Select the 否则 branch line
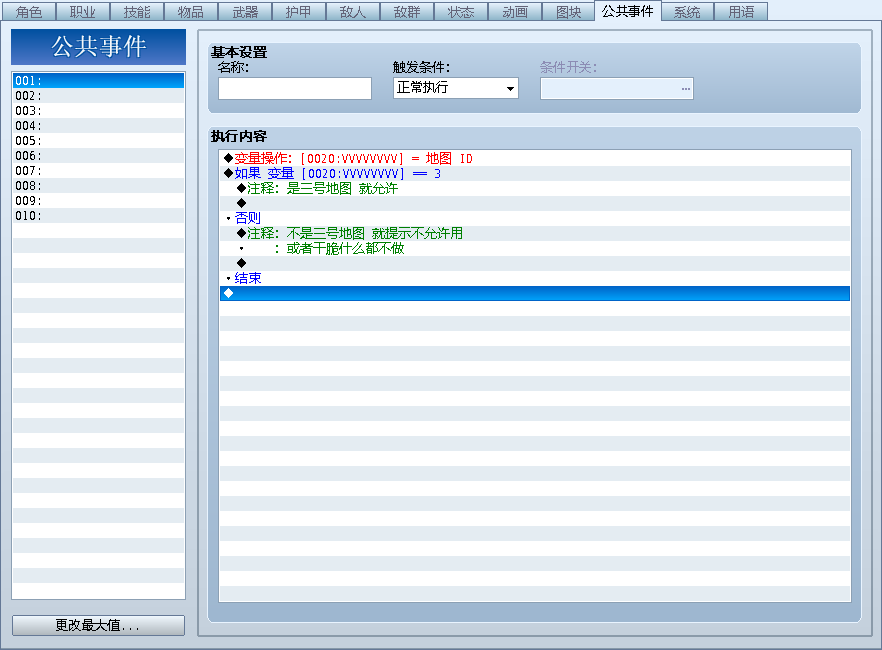The height and width of the screenshot is (650, 882). pos(535,218)
